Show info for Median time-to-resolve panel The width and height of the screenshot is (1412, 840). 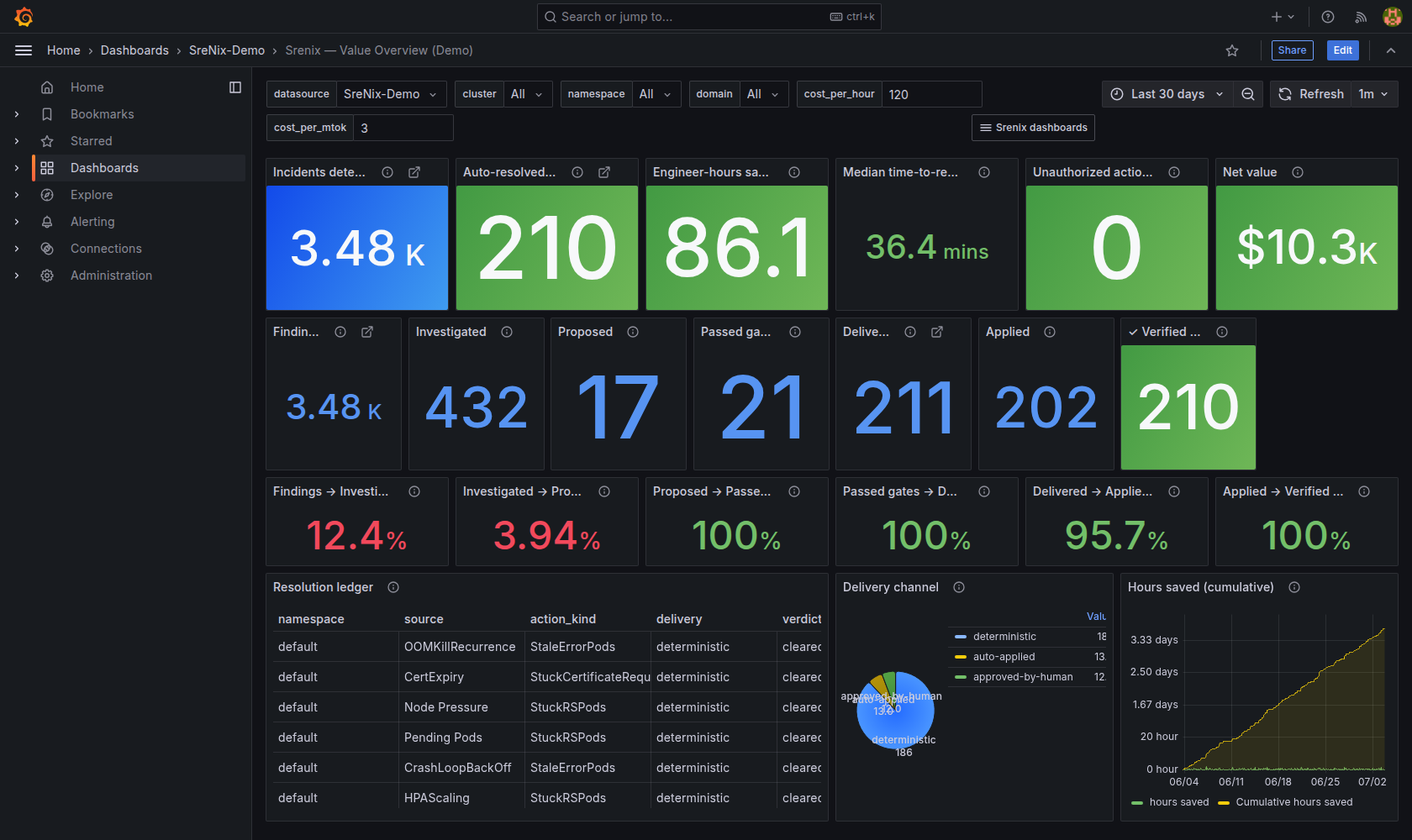(984, 172)
